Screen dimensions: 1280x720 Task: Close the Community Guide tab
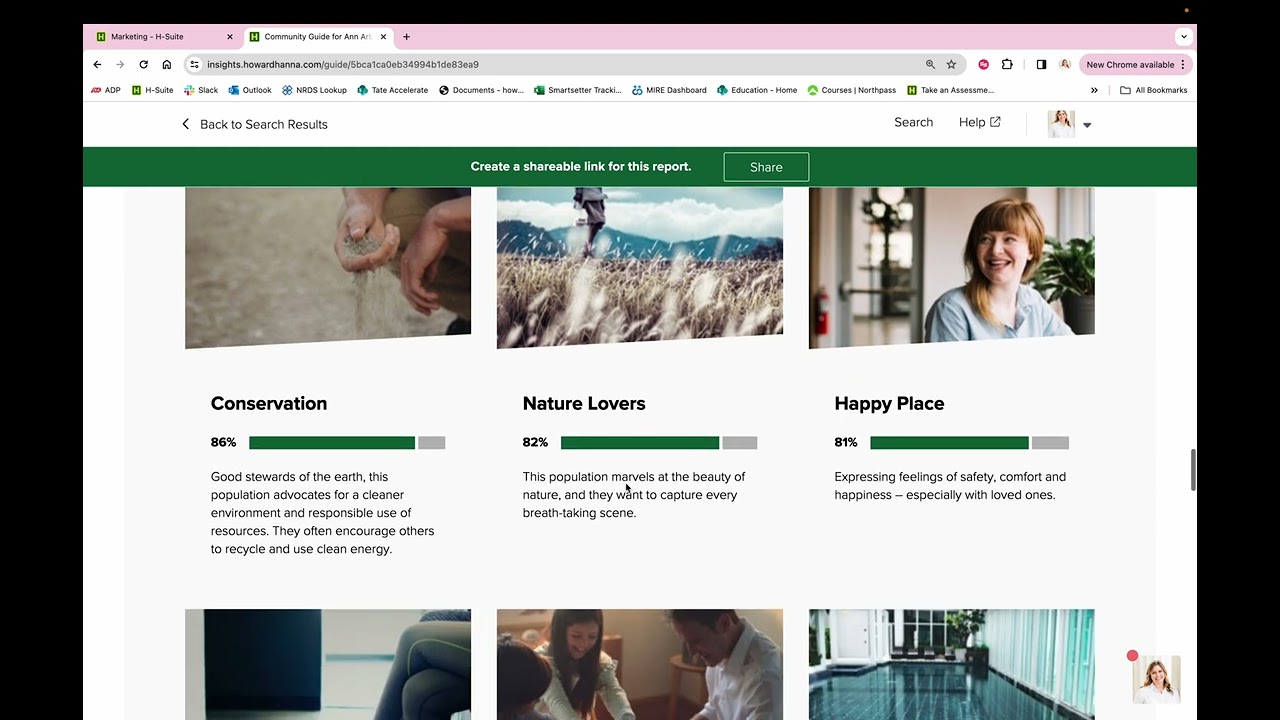[x=385, y=37]
